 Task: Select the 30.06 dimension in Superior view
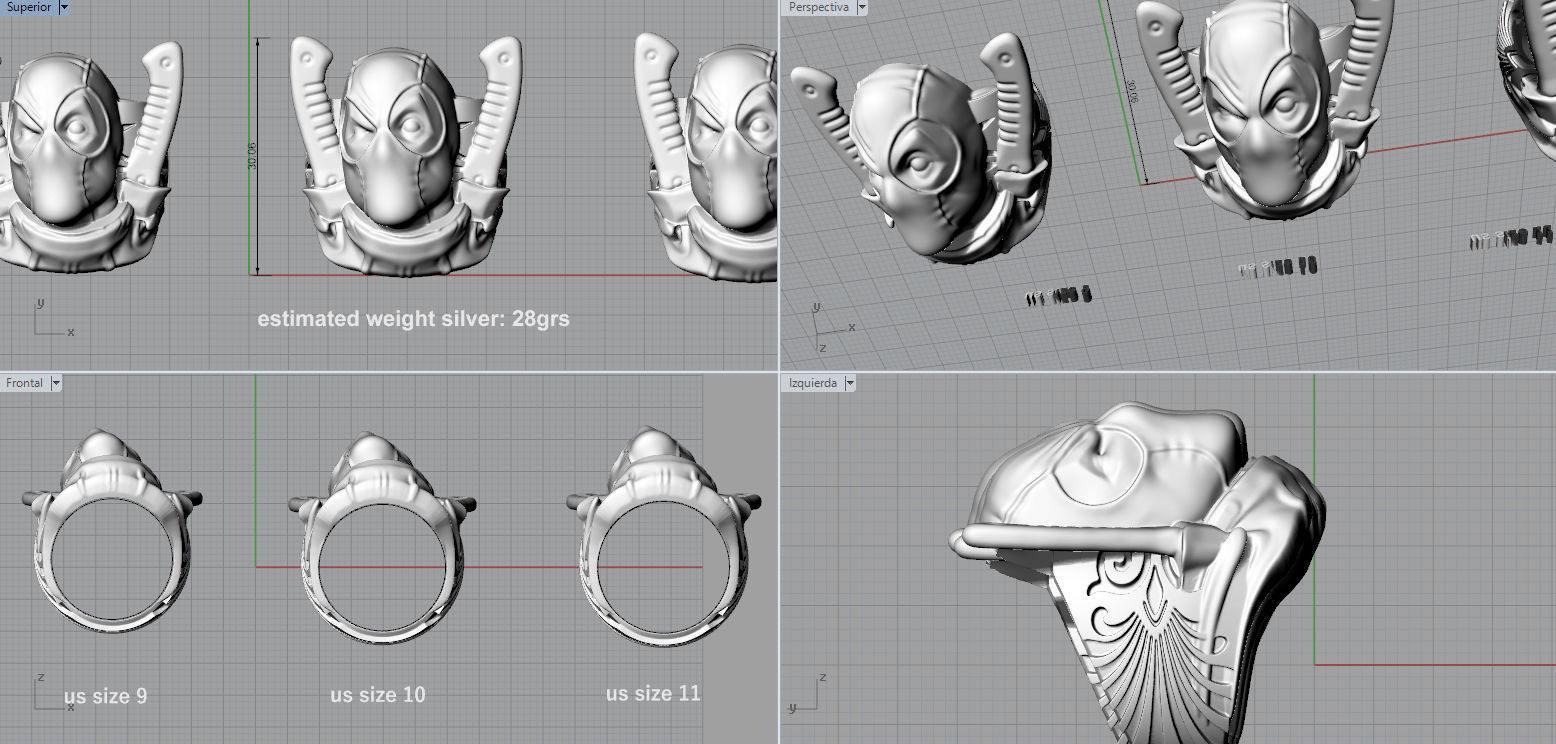(251, 156)
